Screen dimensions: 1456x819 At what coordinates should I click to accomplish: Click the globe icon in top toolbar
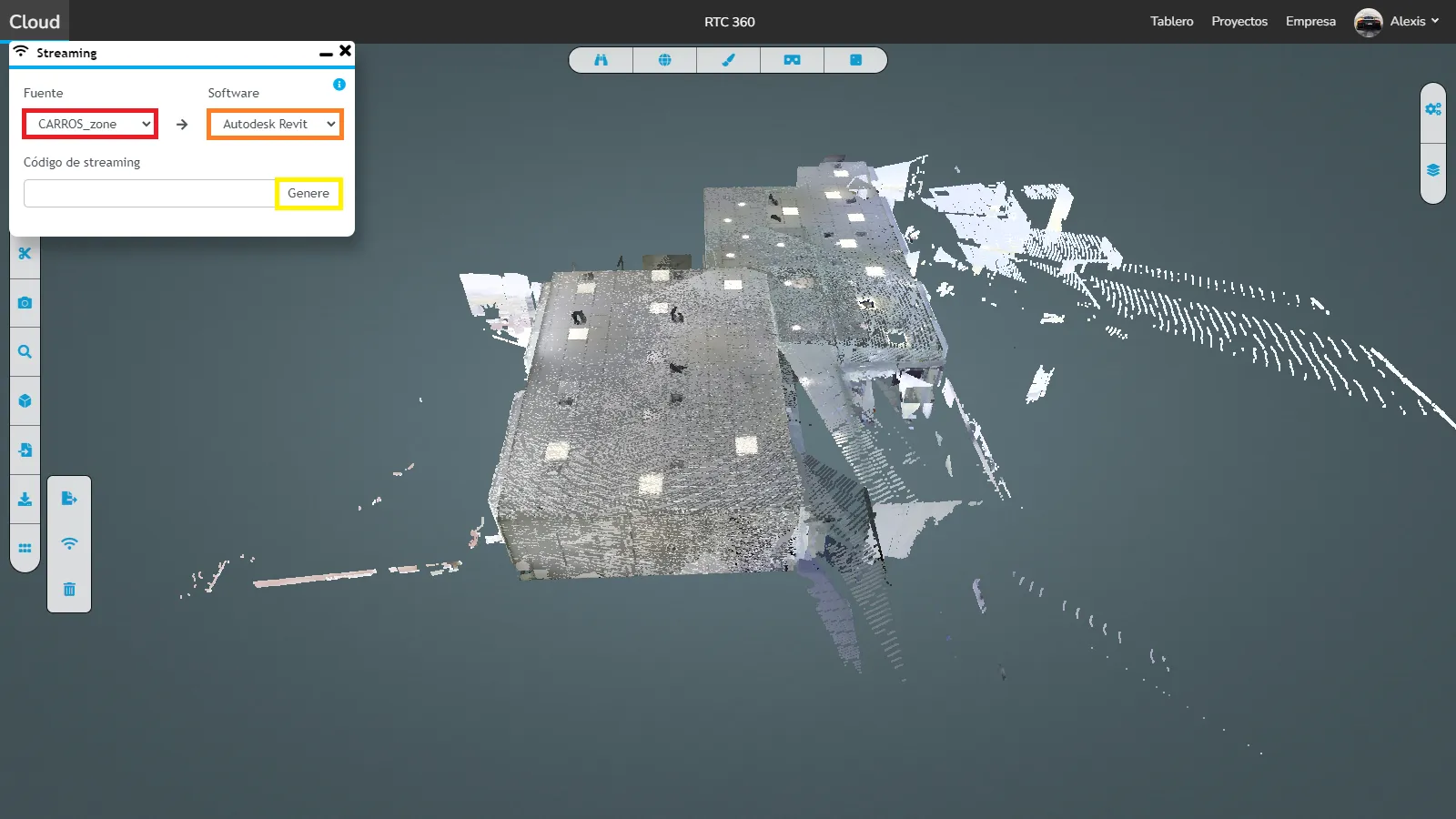(x=664, y=60)
